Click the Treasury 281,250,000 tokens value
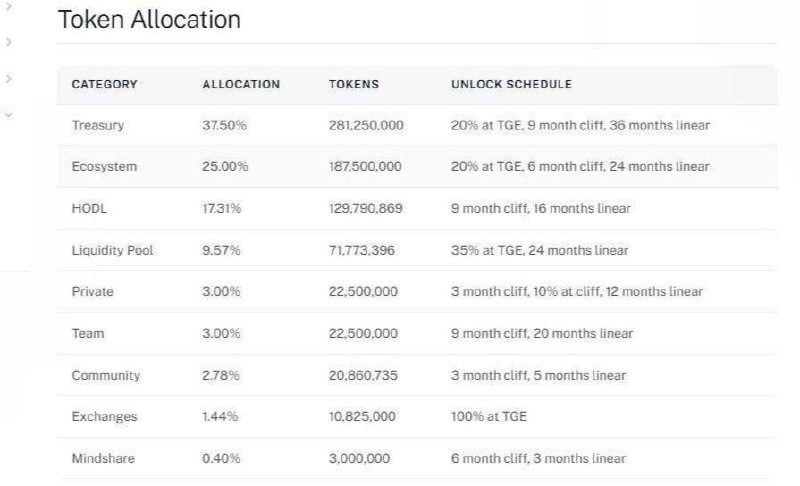 coord(366,126)
